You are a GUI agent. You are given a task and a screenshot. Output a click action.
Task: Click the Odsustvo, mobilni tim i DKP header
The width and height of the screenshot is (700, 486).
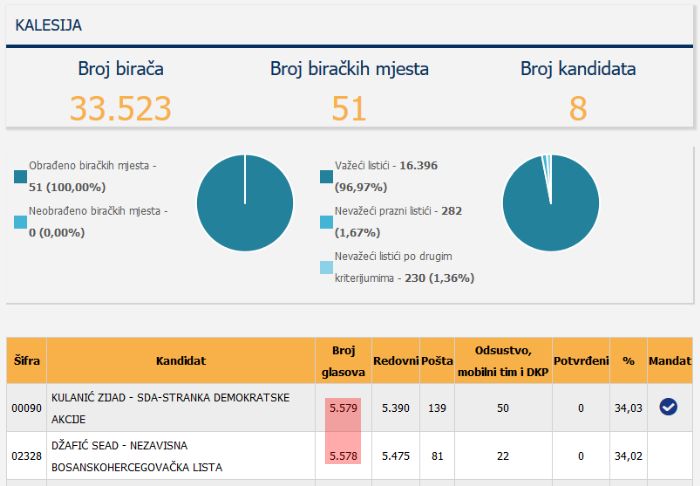503,361
